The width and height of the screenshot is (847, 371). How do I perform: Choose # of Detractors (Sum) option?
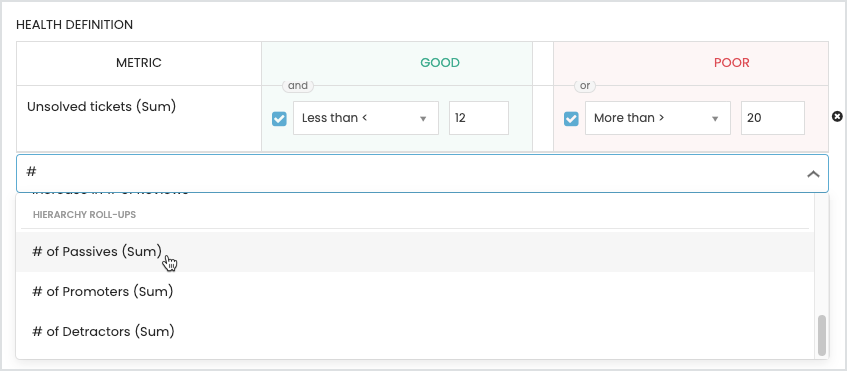[x=415, y=332]
